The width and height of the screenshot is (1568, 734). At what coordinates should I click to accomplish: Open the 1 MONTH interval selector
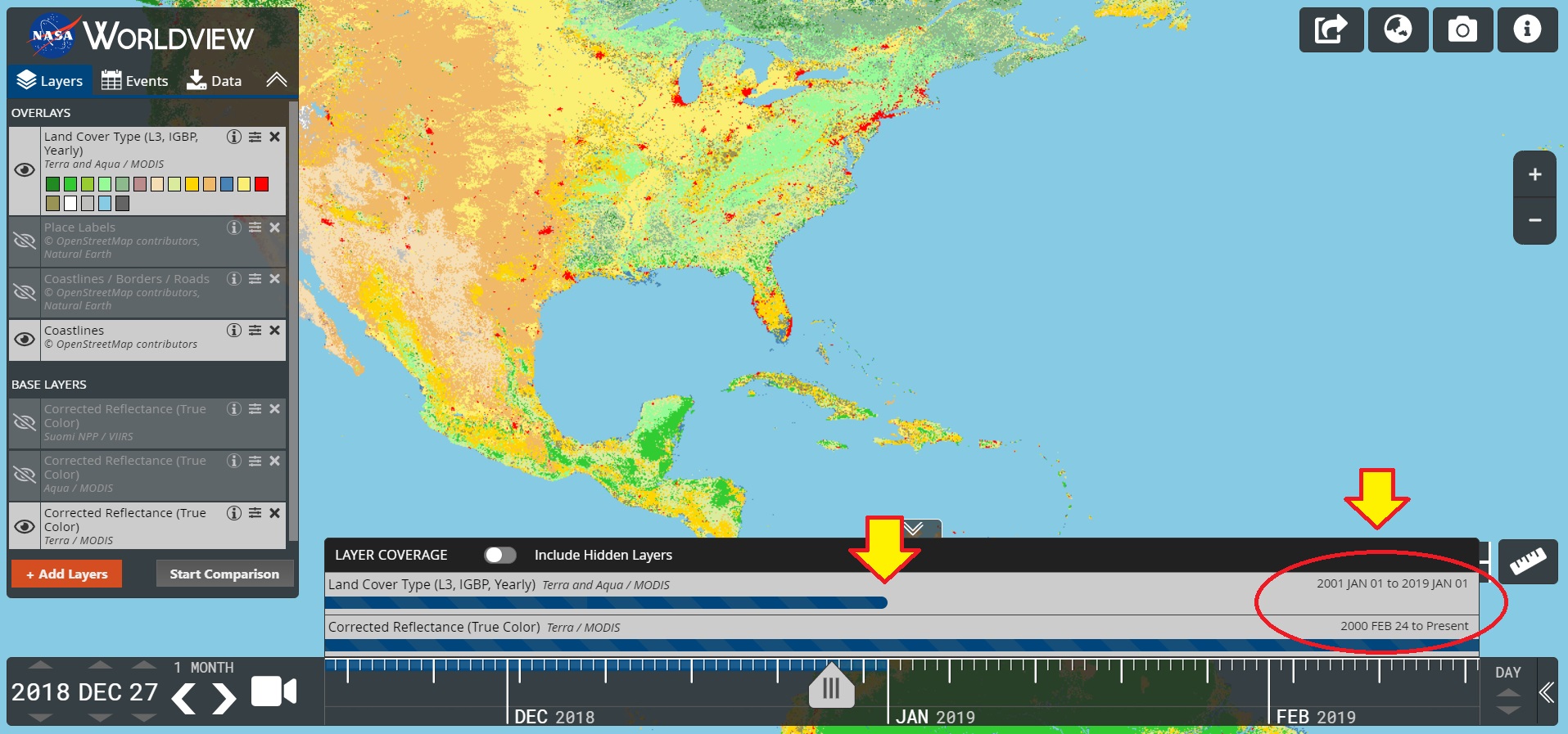pyautogui.click(x=203, y=668)
